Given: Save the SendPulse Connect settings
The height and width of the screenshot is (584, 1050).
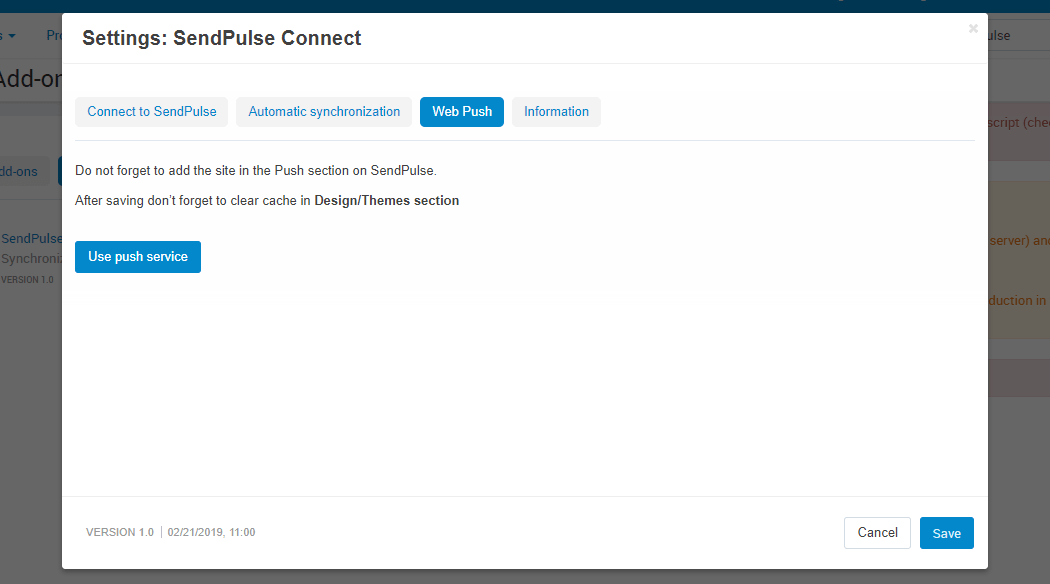Looking at the screenshot, I should pos(946,533).
